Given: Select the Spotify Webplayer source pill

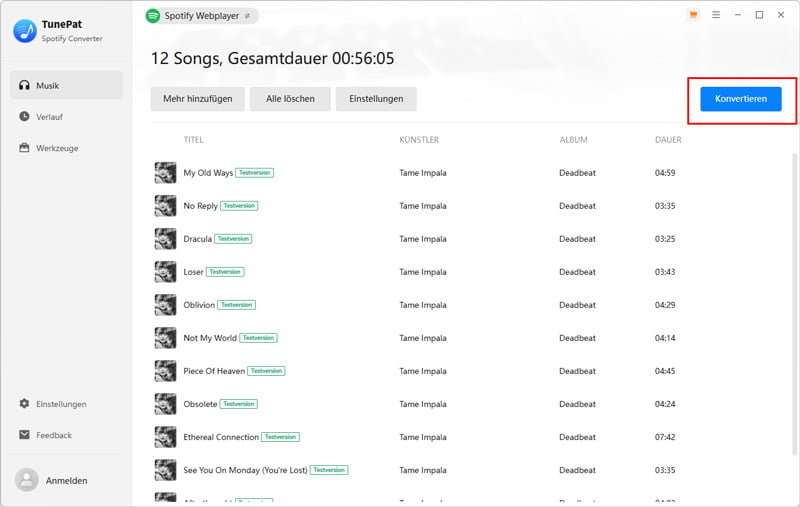Looking at the screenshot, I should [202, 16].
